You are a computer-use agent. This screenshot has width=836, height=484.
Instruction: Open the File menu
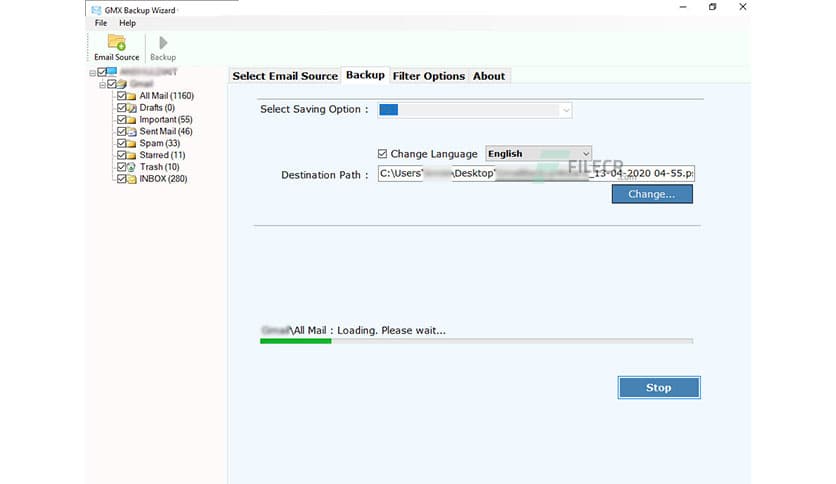[x=101, y=23]
